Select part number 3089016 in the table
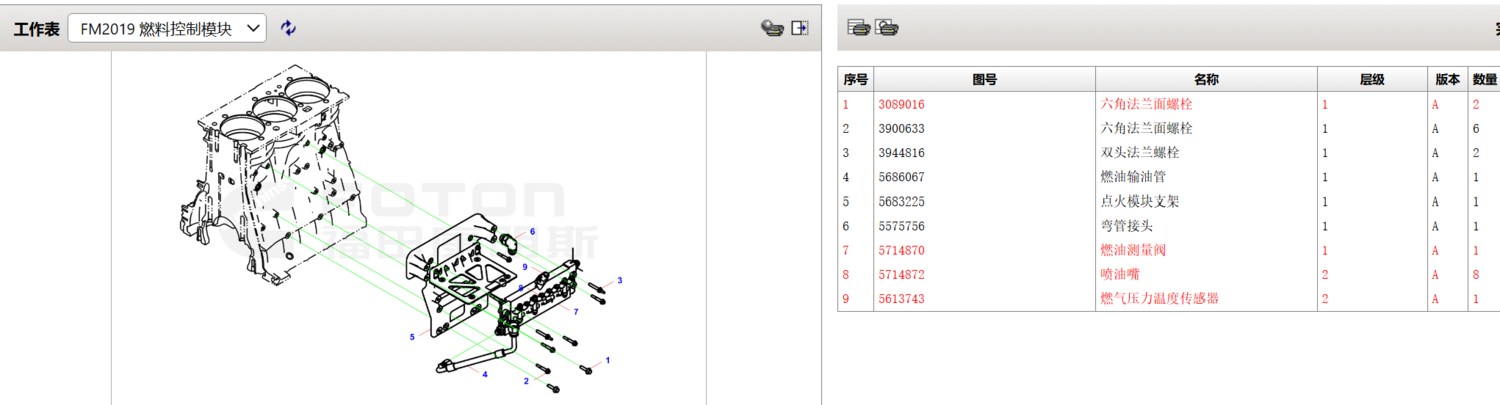1500x405 pixels. pos(901,104)
